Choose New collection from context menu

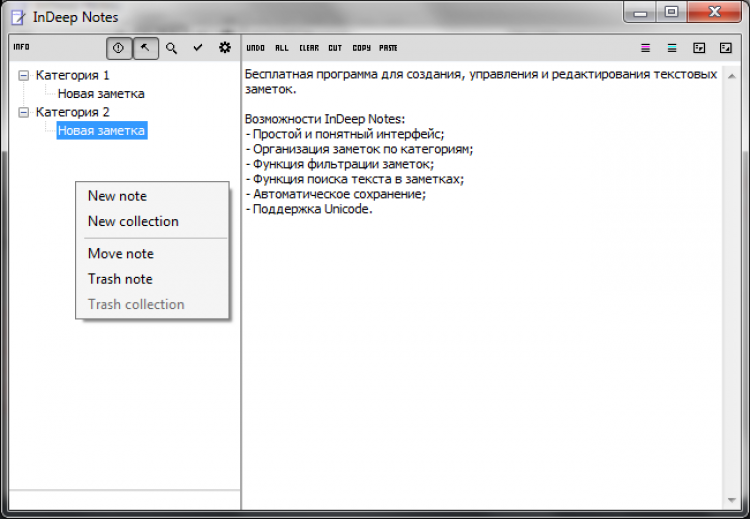click(x=152, y=221)
